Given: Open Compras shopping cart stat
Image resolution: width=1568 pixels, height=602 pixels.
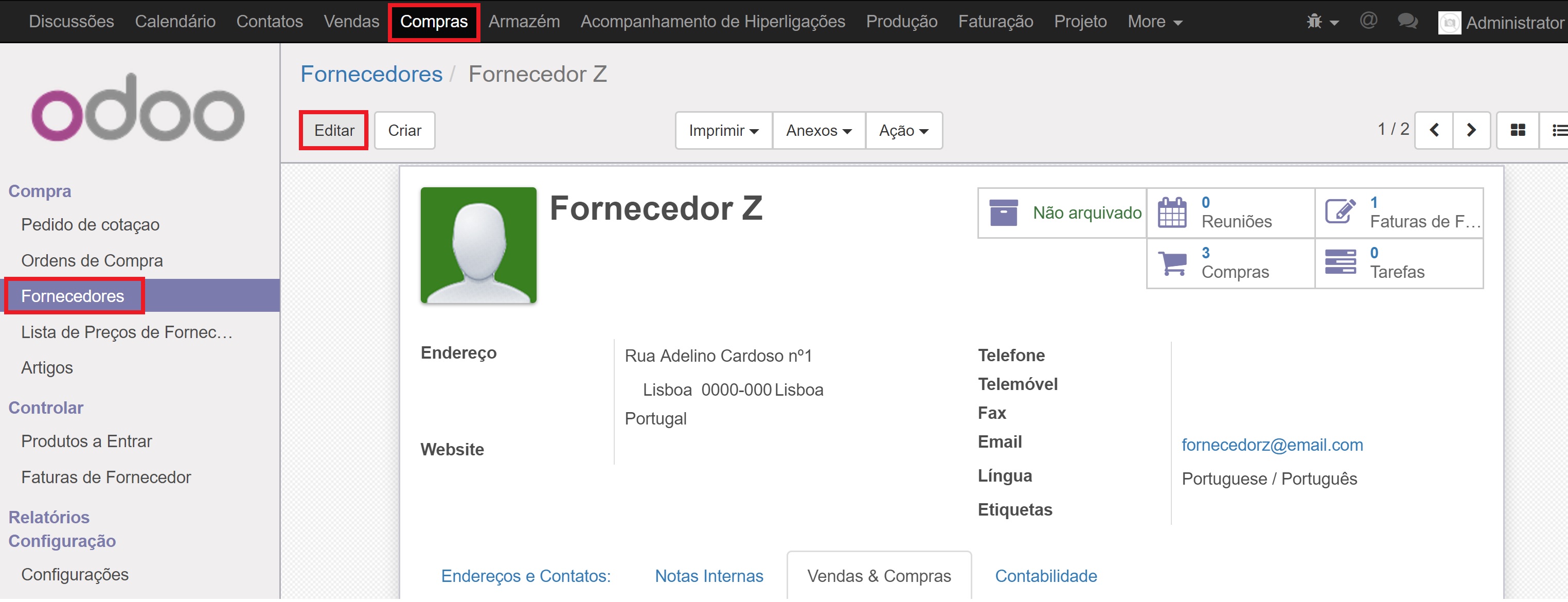Looking at the screenshot, I should point(1230,263).
